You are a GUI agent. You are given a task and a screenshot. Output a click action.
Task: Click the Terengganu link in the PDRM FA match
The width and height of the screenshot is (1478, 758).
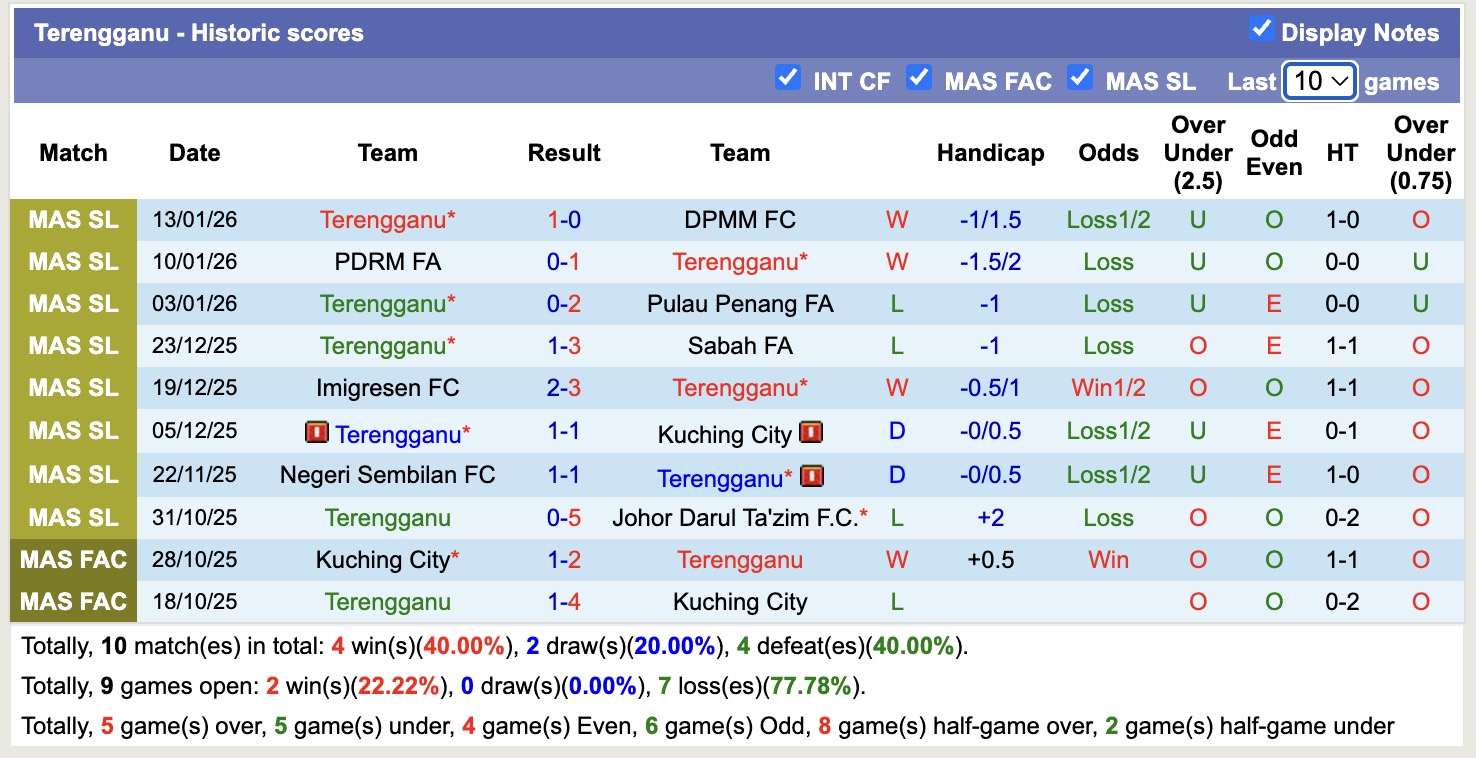tap(740, 261)
